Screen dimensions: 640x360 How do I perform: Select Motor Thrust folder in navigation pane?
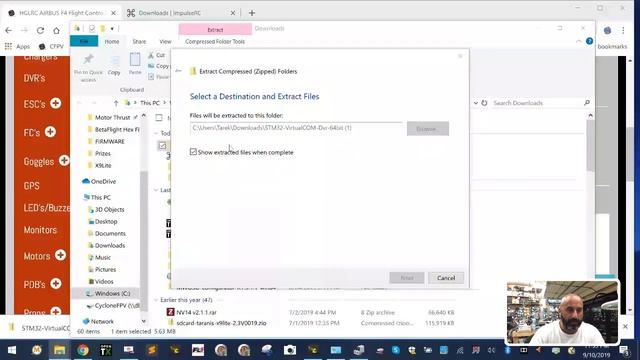coord(112,117)
